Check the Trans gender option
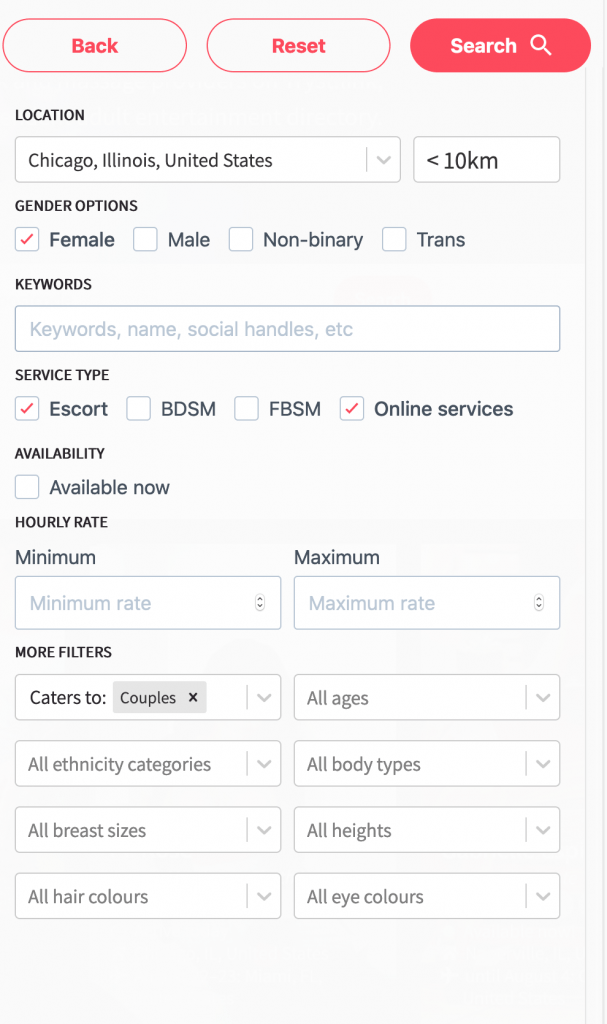Screen dimensions: 607x1024 pos(394,240)
